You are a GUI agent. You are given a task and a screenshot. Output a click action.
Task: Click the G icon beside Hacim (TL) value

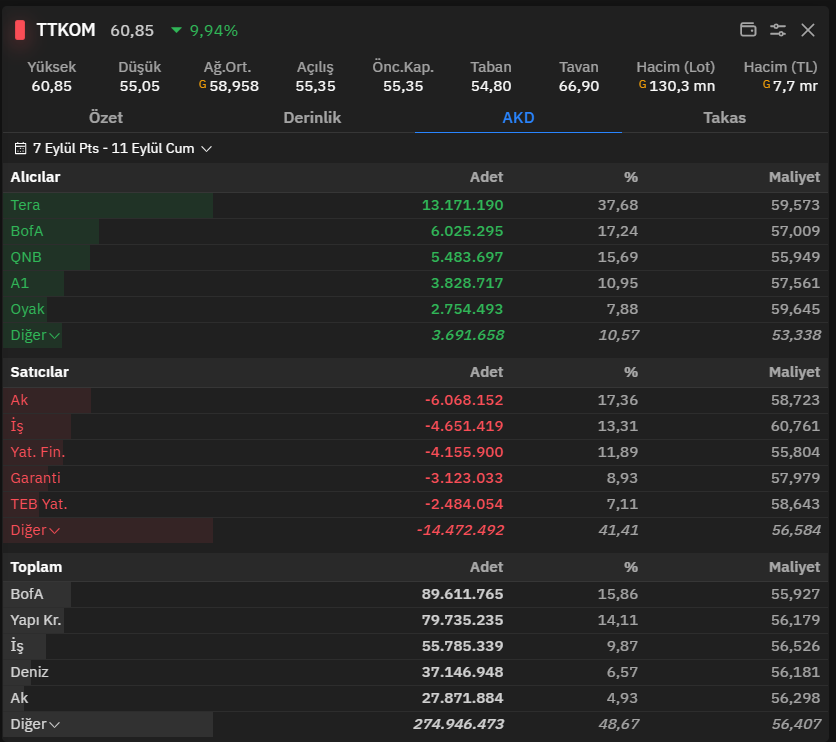pos(766,84)
